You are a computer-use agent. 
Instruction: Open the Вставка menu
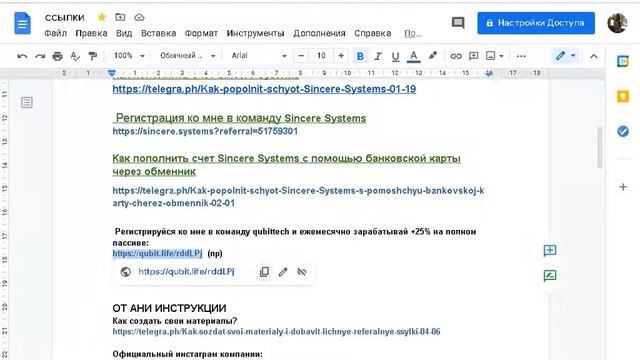158,33
